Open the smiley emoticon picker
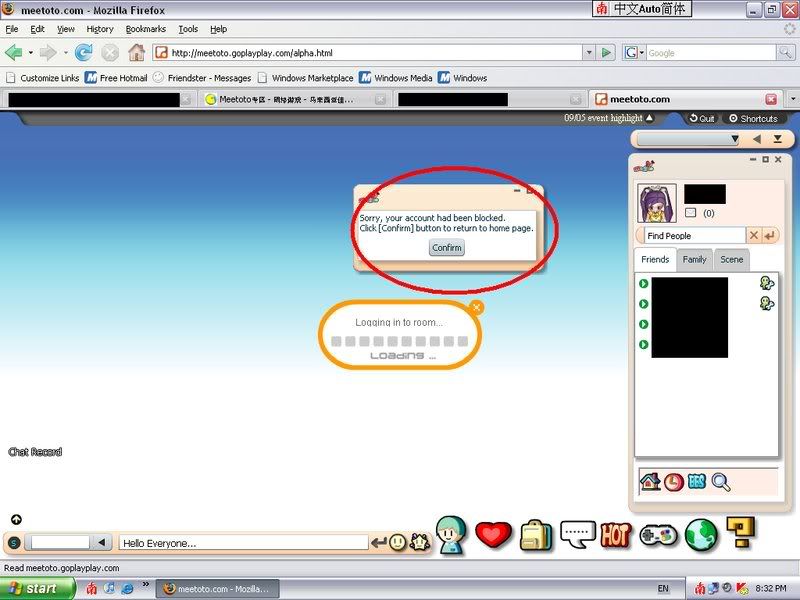 tap(398, 542)
